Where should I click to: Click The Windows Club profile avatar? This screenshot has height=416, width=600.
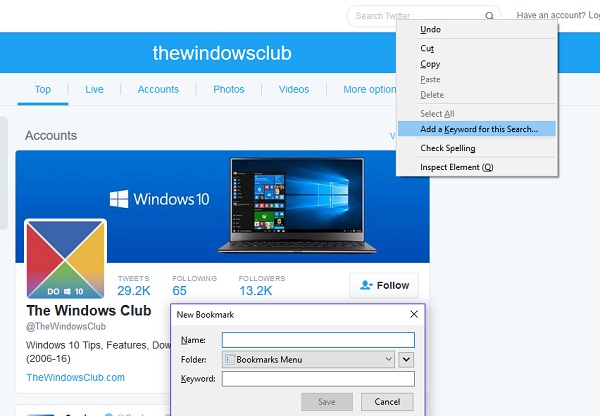65,259
